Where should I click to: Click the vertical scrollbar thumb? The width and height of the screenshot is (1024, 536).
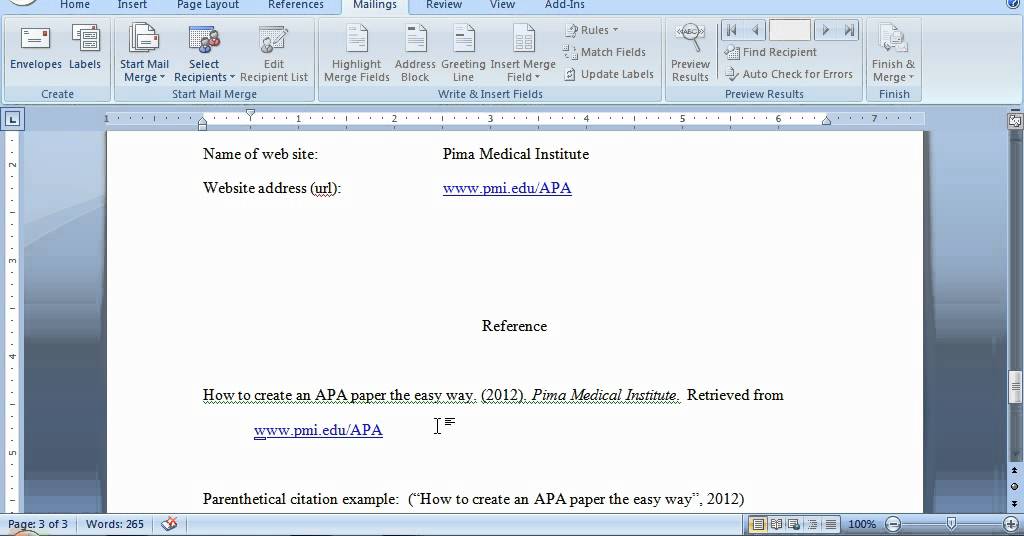pyautogui.click(x=1016, y=386)
